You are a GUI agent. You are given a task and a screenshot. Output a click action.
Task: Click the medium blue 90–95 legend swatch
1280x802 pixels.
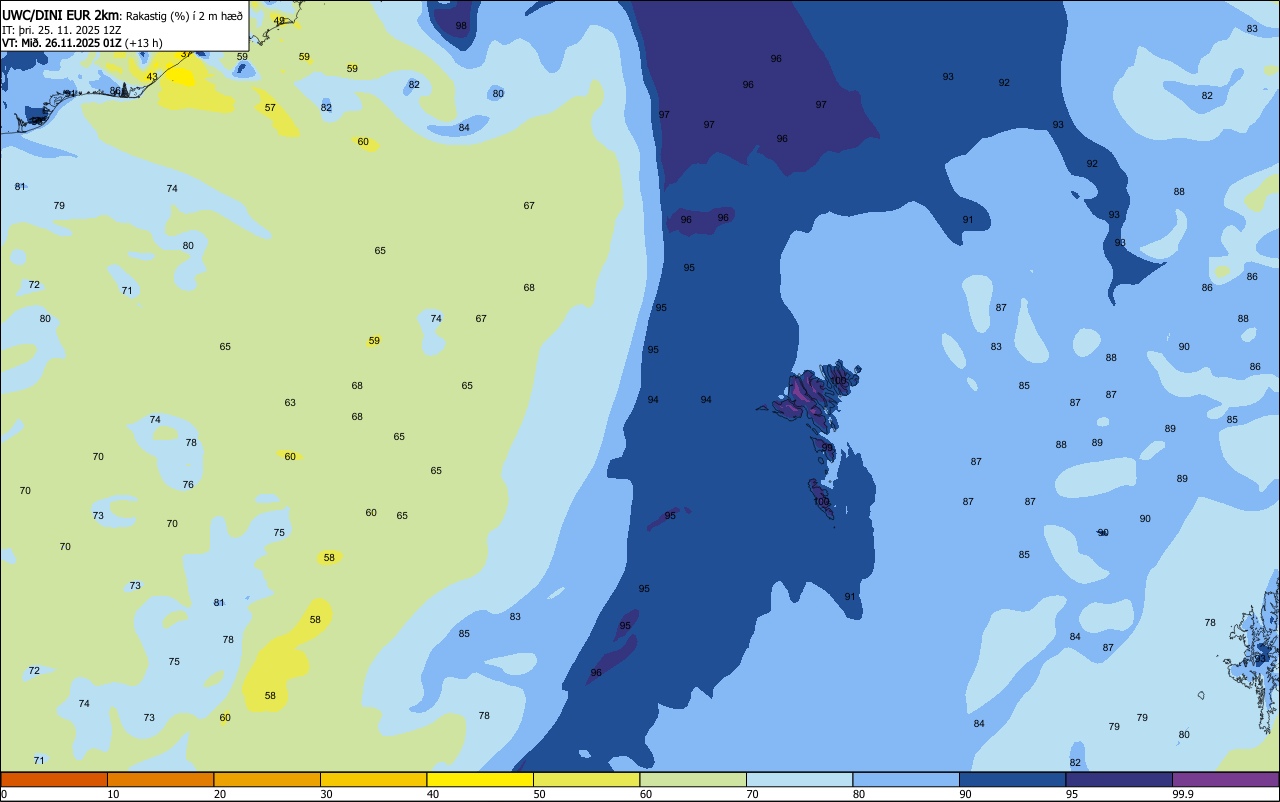1012,779
